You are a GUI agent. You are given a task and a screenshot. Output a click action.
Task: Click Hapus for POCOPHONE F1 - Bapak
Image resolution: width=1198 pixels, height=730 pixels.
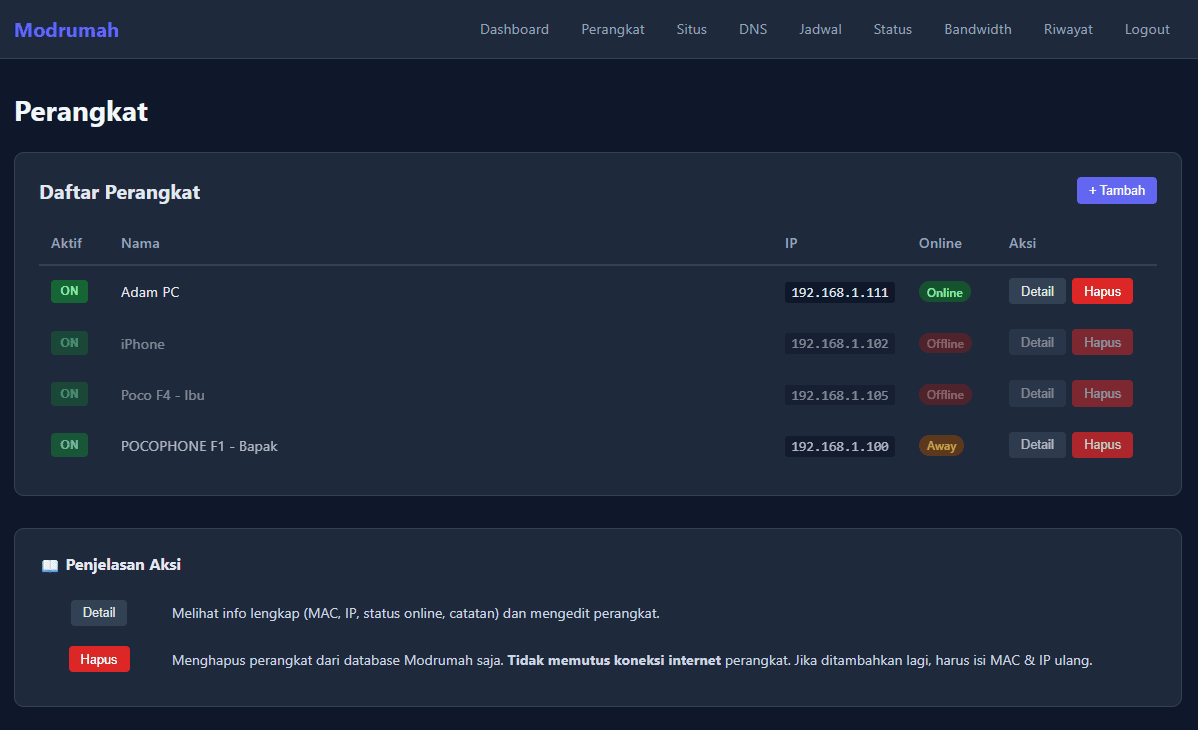tap(1102, 445)
